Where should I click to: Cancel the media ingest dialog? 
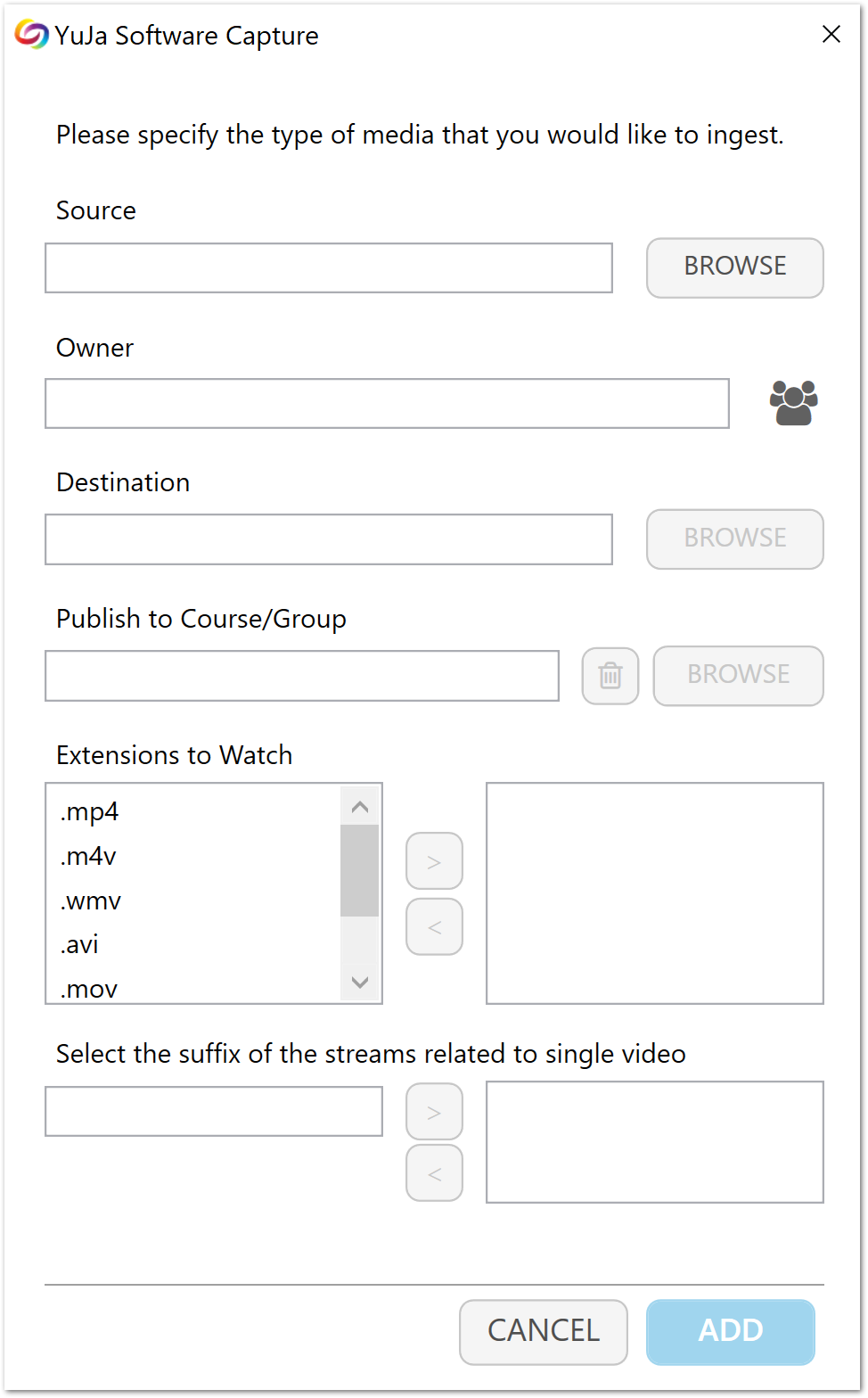[544, 1331]
